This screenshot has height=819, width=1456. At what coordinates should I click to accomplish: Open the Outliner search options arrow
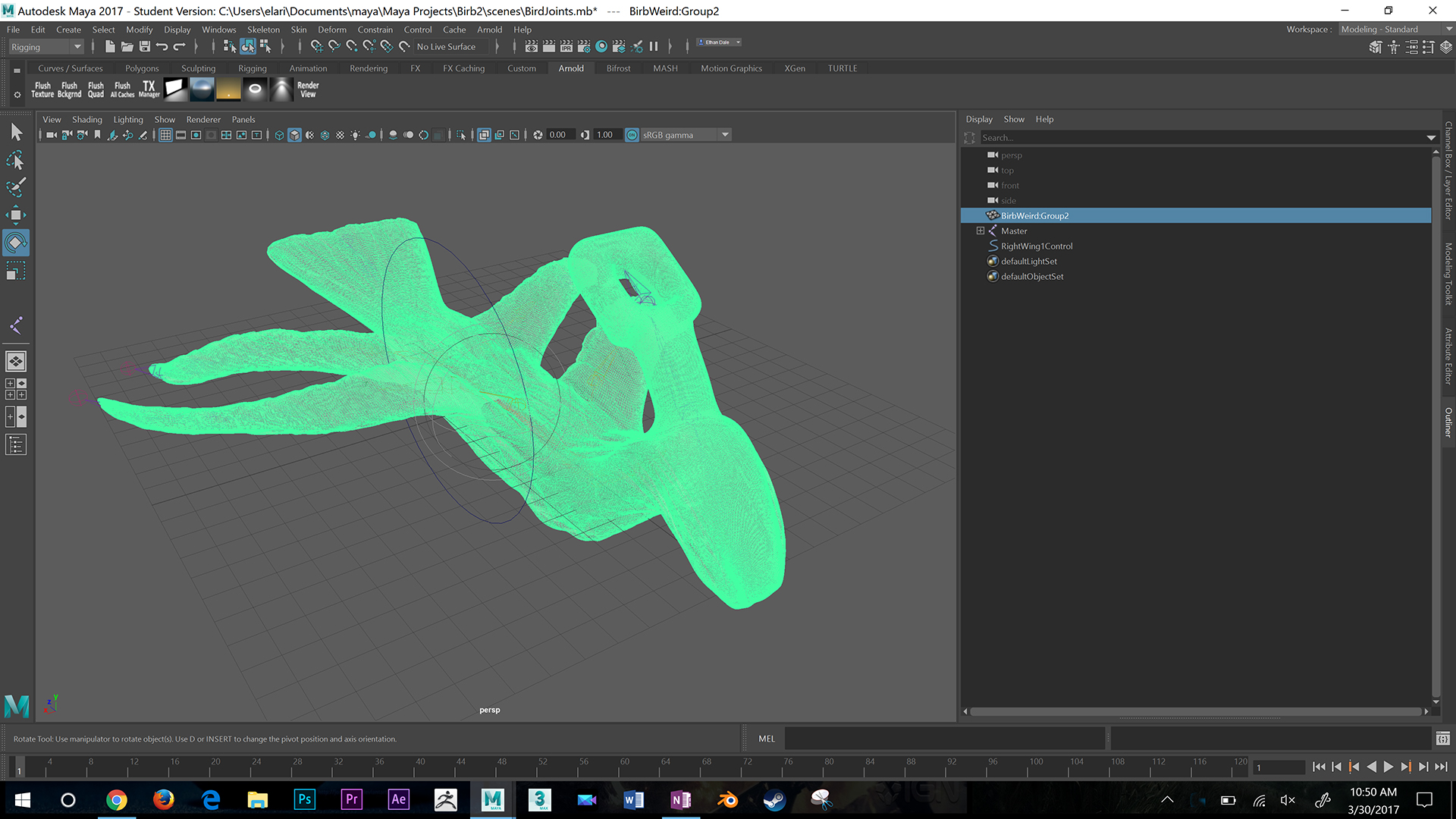point(1431,138)
